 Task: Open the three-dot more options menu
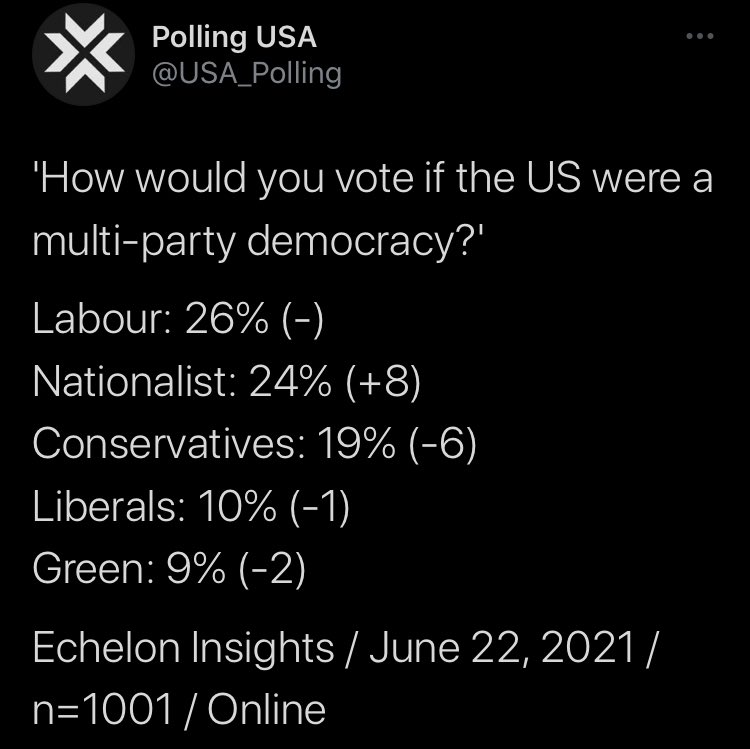tap(699, 36)
